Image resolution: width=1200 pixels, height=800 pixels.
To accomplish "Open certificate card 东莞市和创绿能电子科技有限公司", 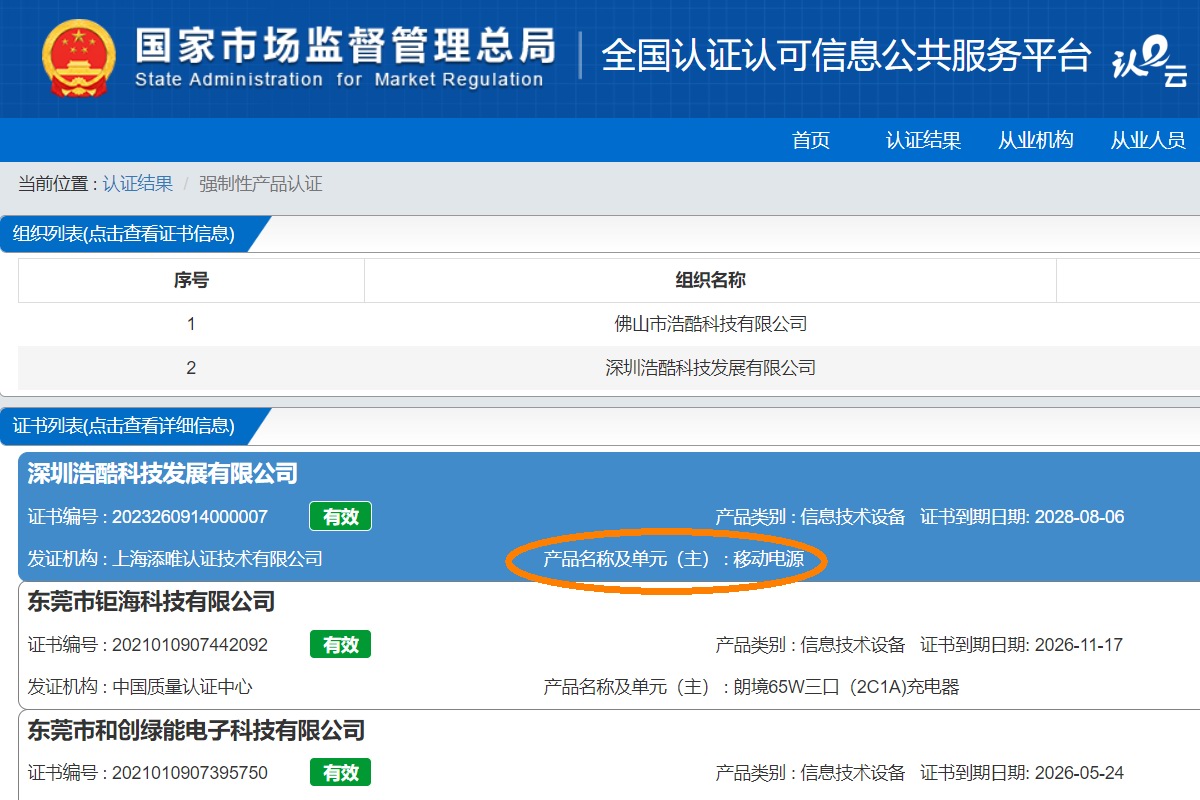I will coord(196,730).
